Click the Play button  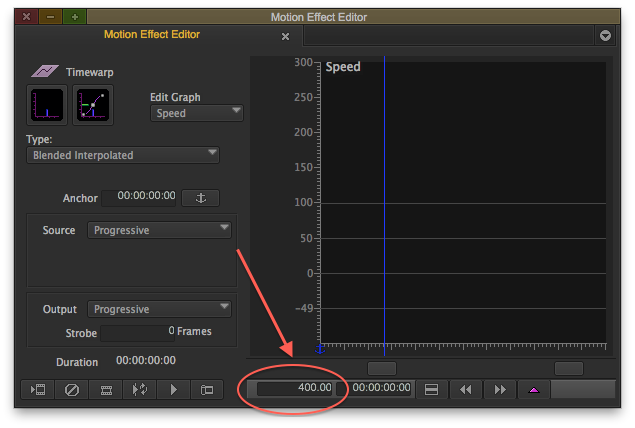tap(173, 390)
